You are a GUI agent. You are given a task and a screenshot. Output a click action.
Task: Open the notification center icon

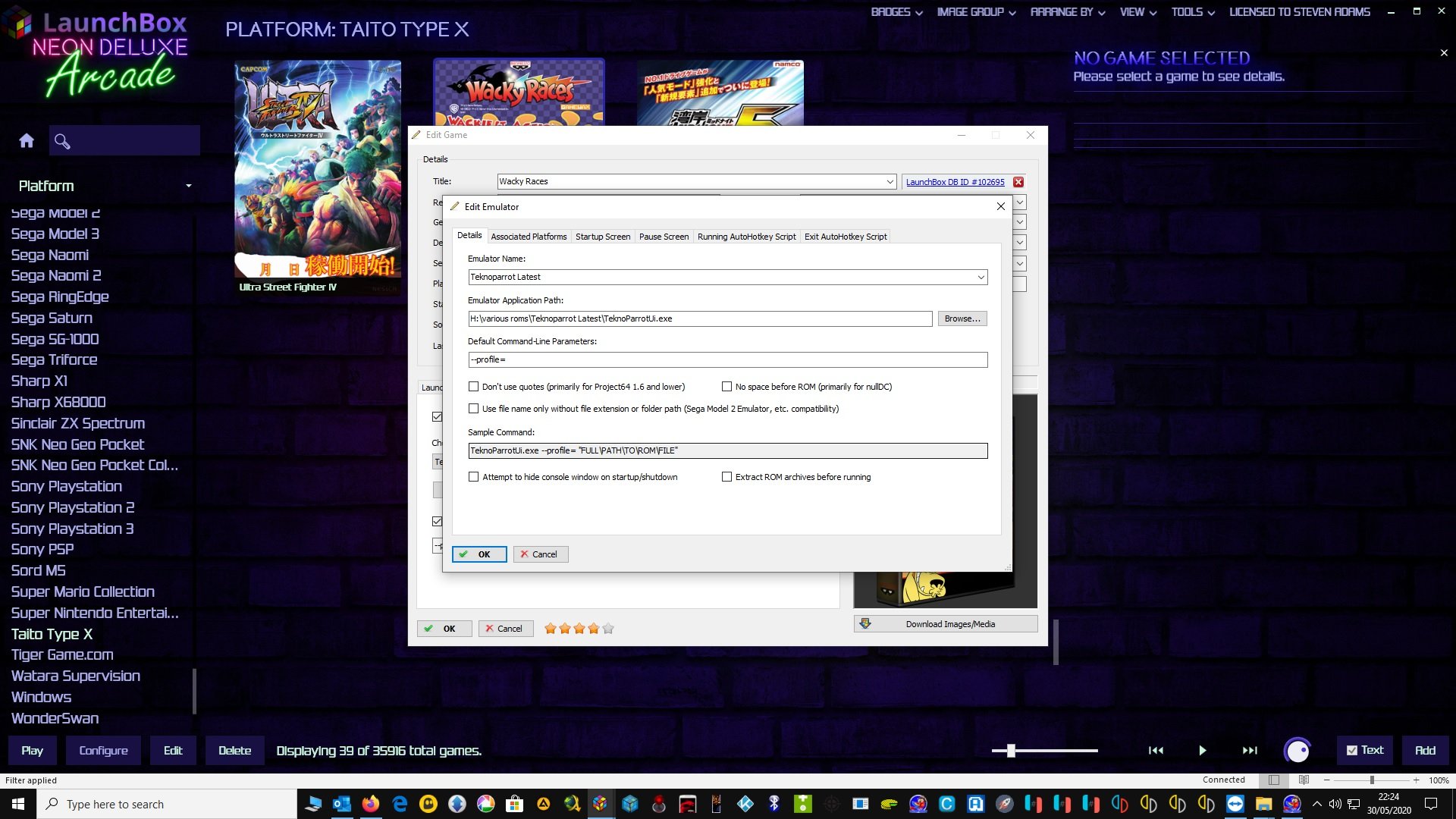click(x=1431, y=804)
